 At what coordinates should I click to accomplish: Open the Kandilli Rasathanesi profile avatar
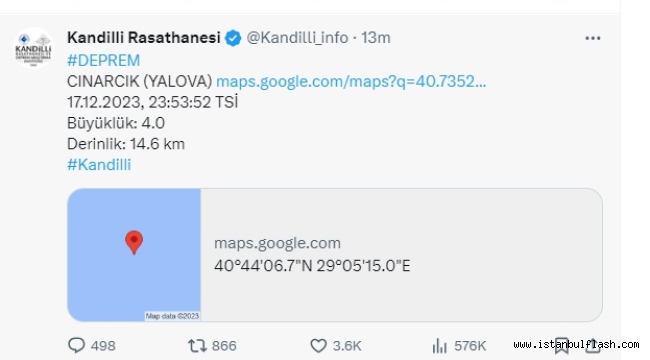pos(33,49)
